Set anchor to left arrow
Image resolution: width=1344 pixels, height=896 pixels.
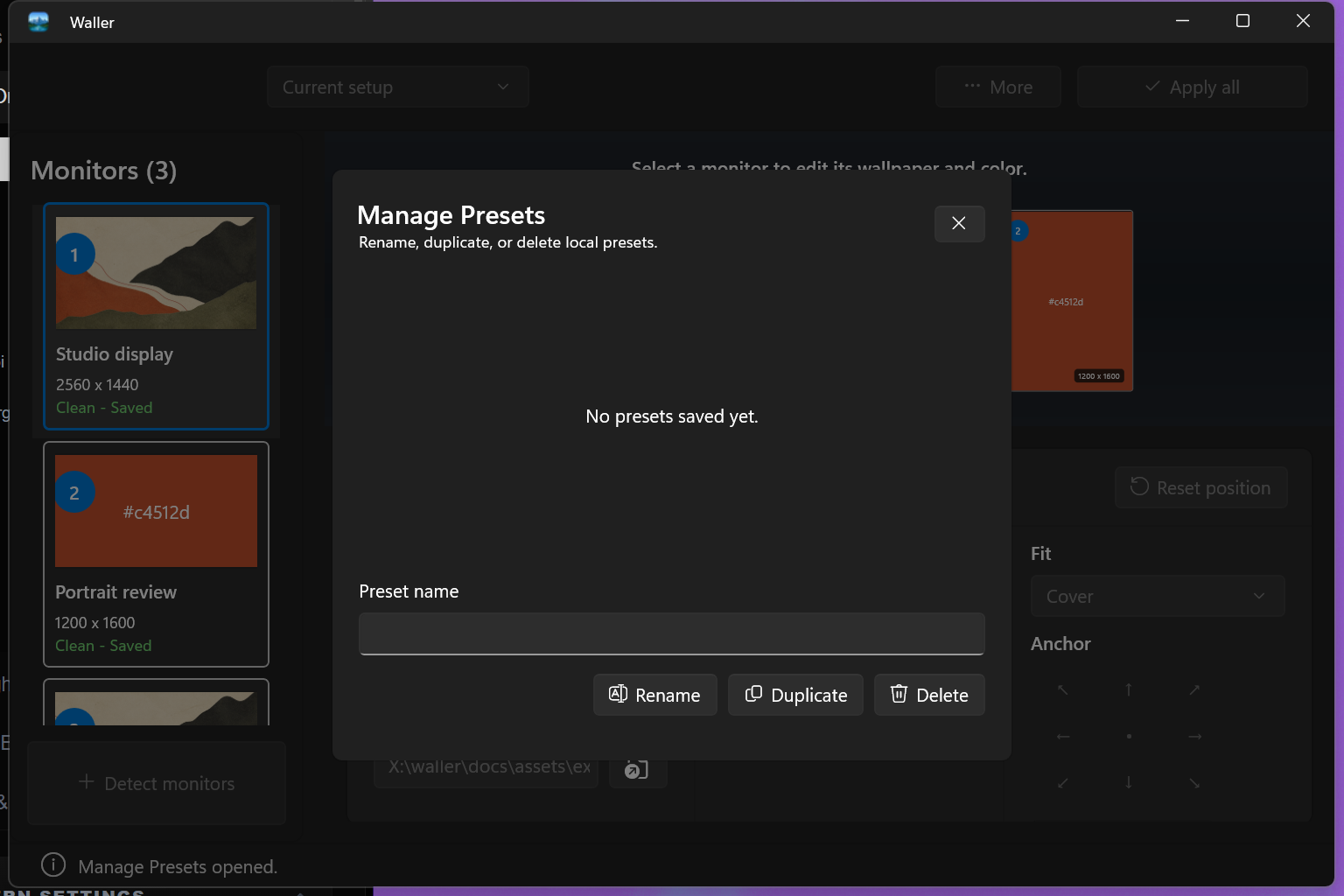click(x=1062, y=737)
